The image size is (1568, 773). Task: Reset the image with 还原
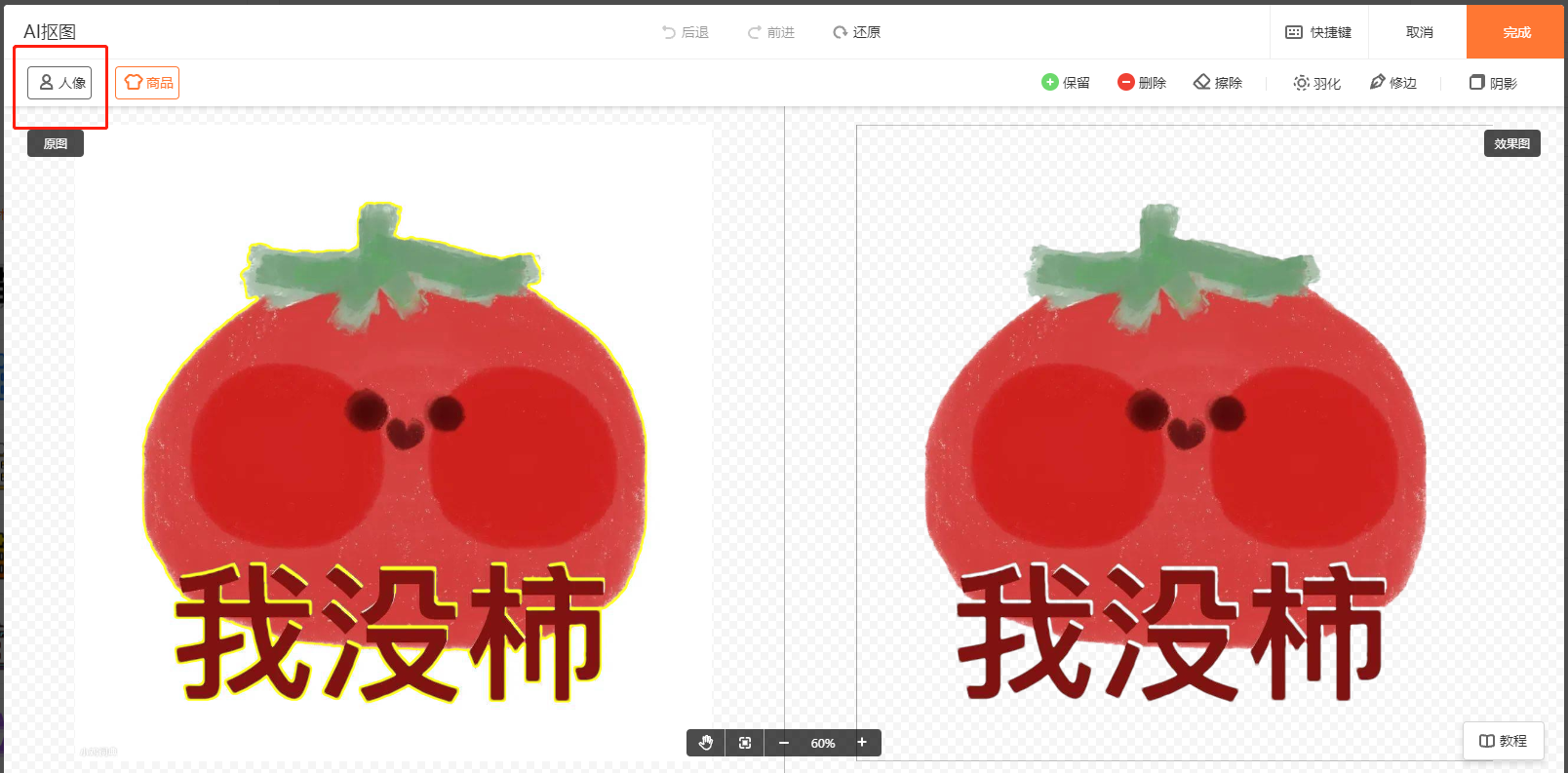tap(857, 32)
